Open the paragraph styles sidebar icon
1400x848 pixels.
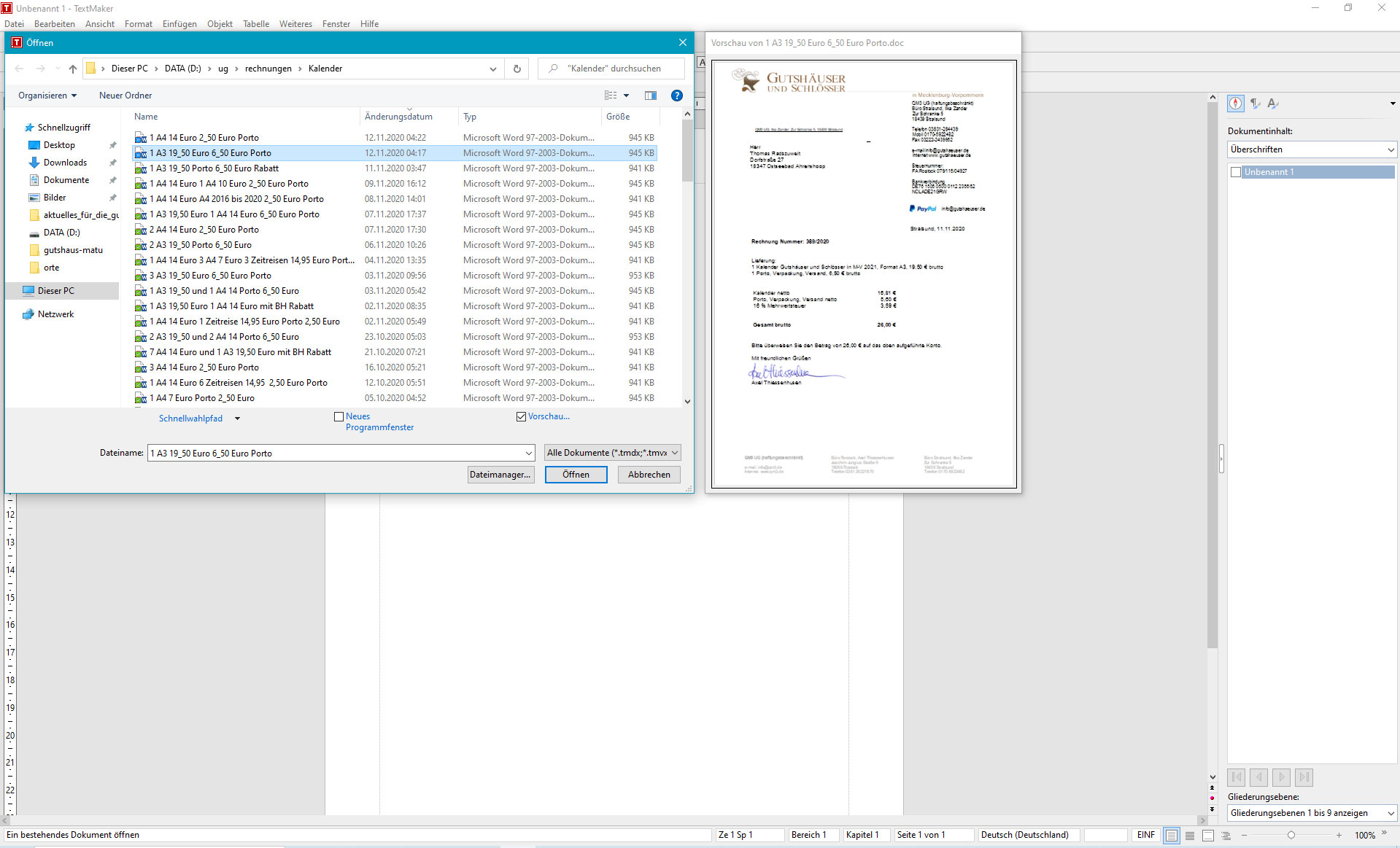[1255, 104]
